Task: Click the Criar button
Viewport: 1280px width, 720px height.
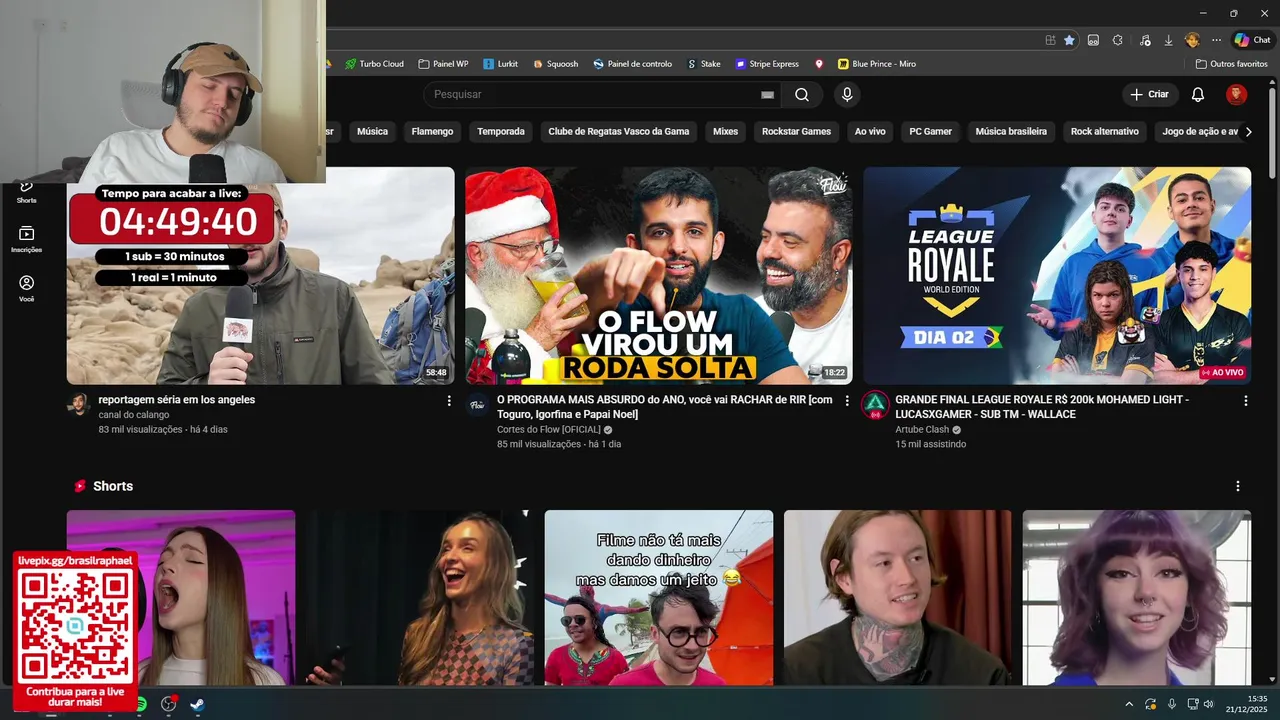Action: [1149, 94]
